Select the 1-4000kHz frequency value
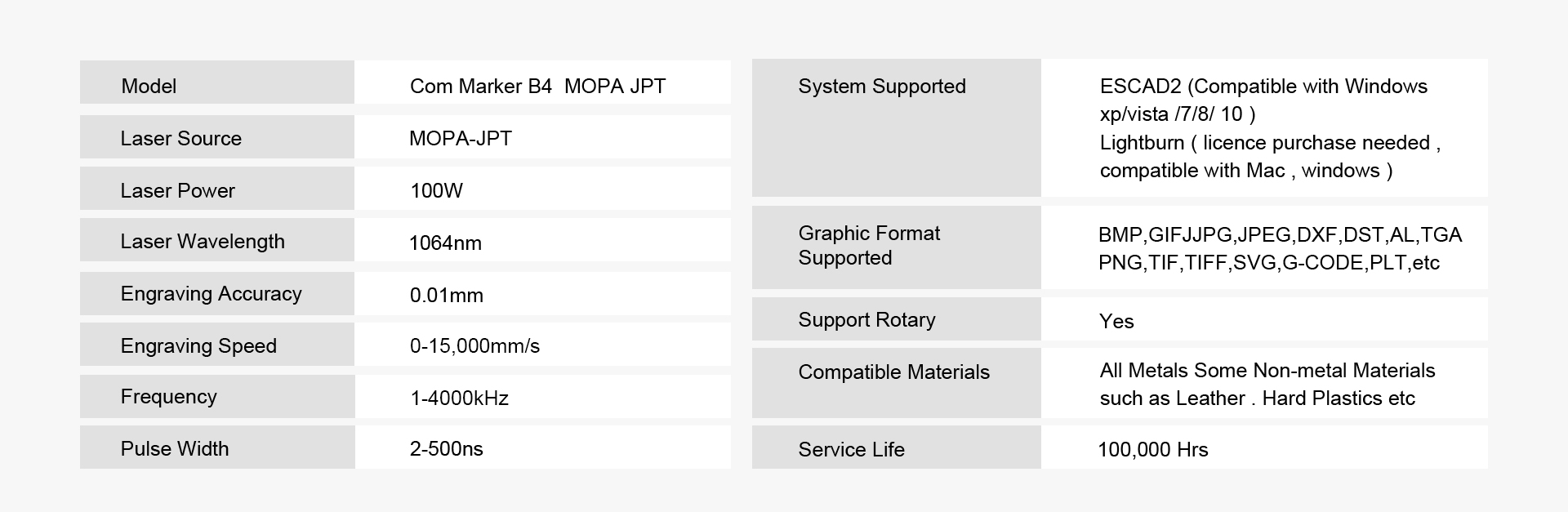This screenshot has width=1568, height=512. click(459, 398)
